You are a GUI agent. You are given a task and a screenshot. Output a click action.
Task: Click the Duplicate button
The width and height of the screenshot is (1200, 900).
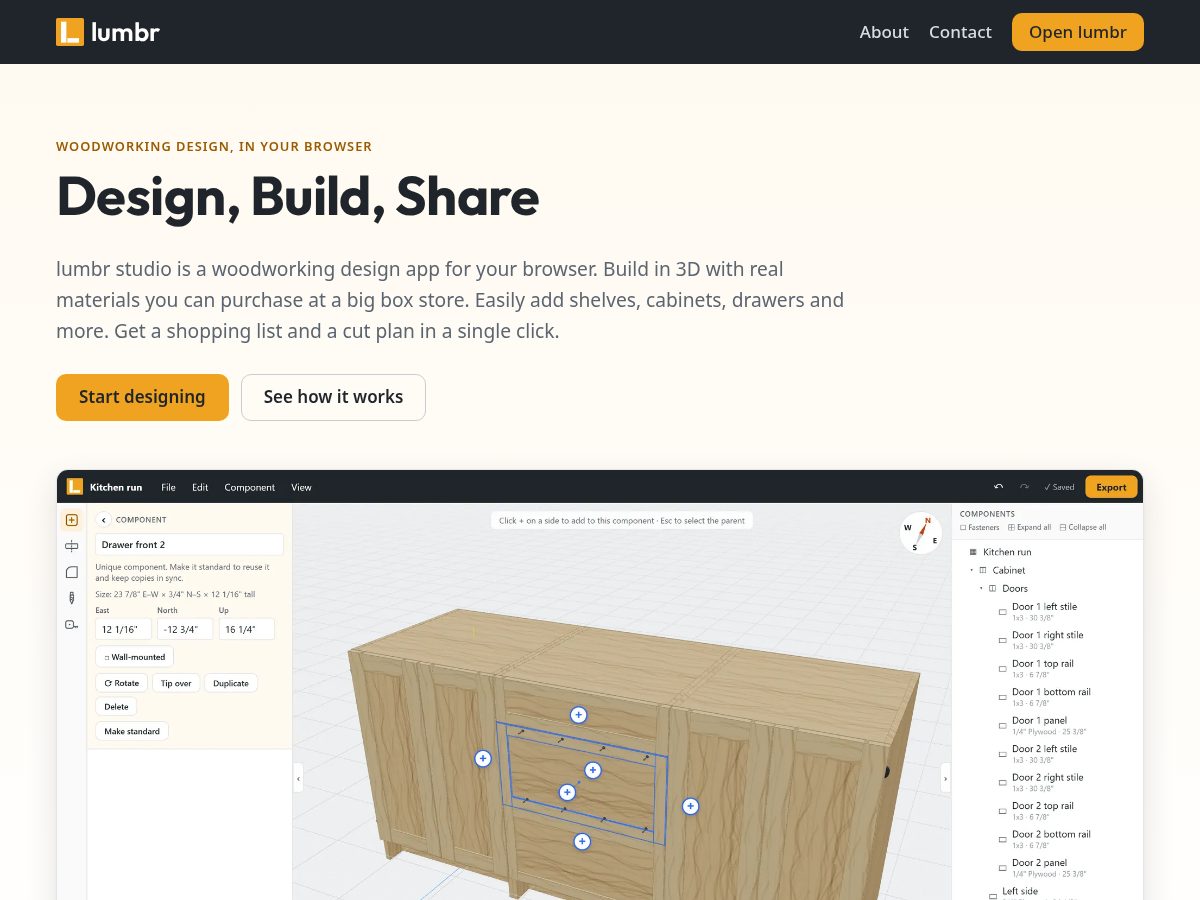click(231, 683)
